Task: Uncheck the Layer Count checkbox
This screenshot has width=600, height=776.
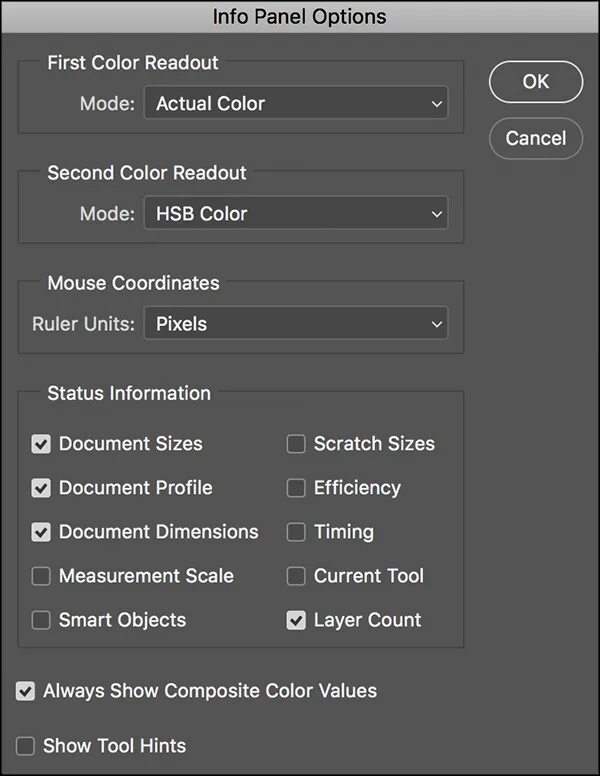Action: tap(296, 620)
